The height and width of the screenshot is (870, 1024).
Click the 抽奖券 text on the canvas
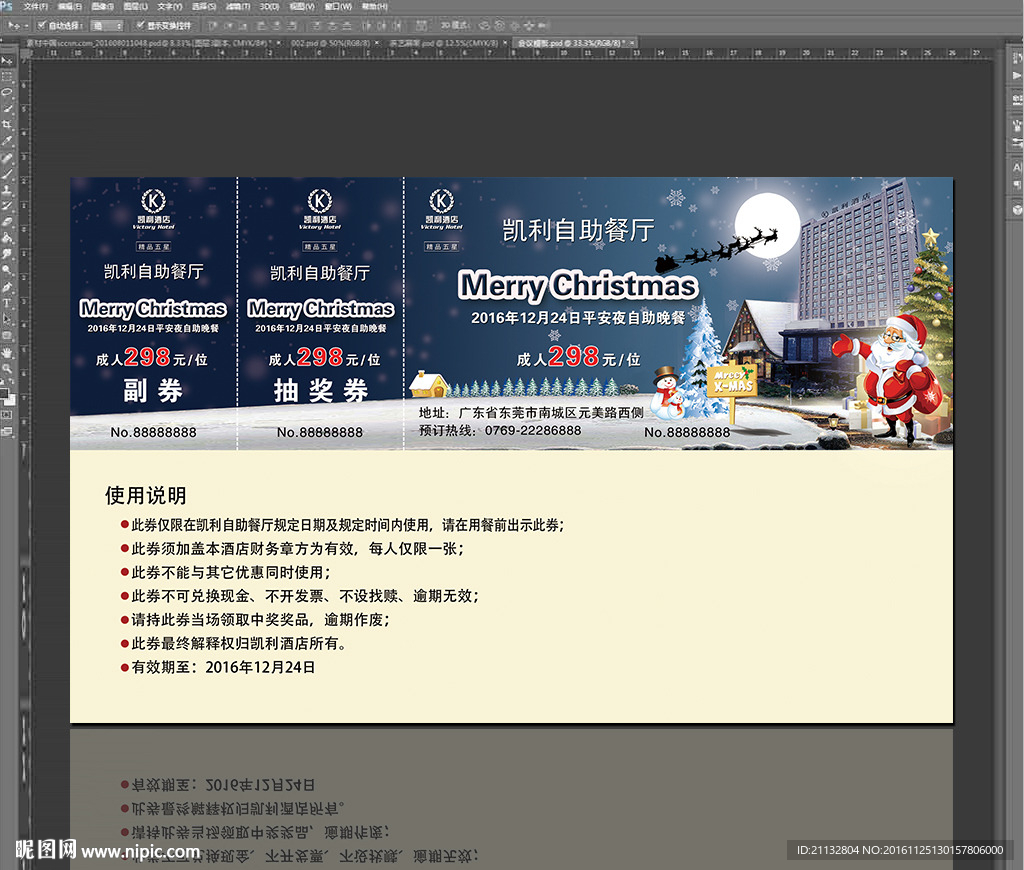[321, 391]
